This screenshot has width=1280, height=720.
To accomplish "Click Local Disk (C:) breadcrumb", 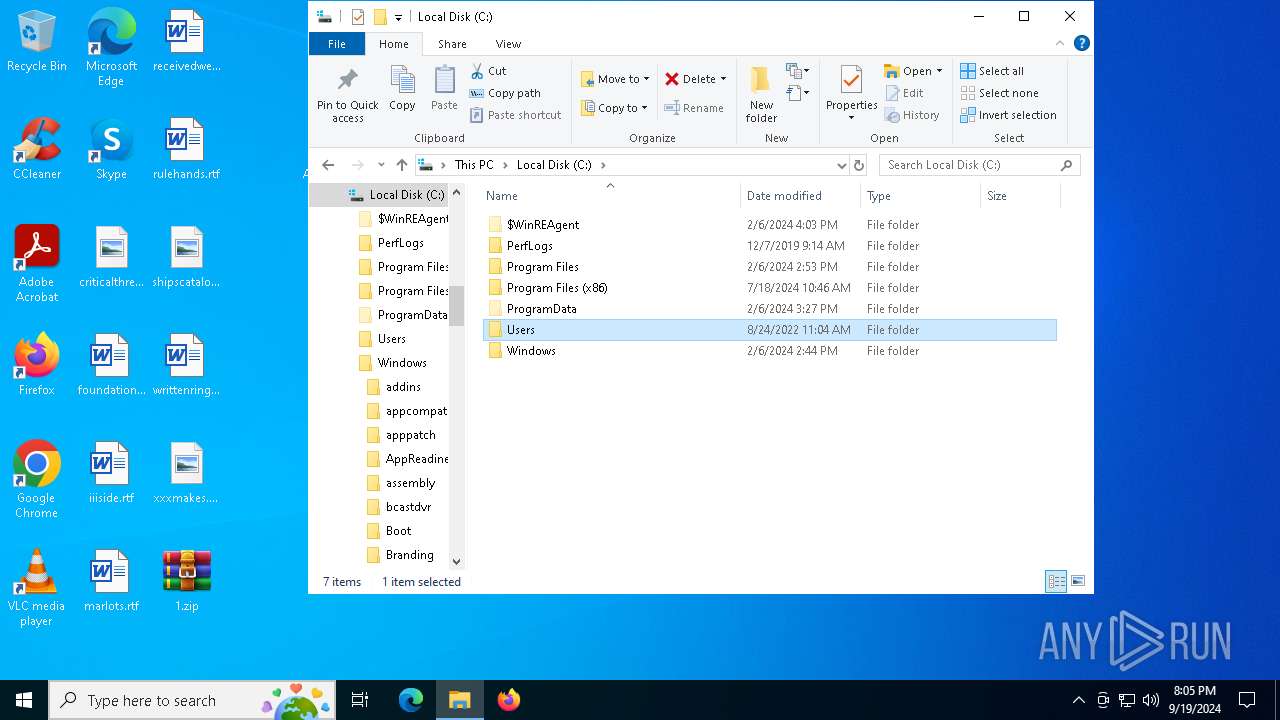I will pyautogui.click(x=554, y=165).
